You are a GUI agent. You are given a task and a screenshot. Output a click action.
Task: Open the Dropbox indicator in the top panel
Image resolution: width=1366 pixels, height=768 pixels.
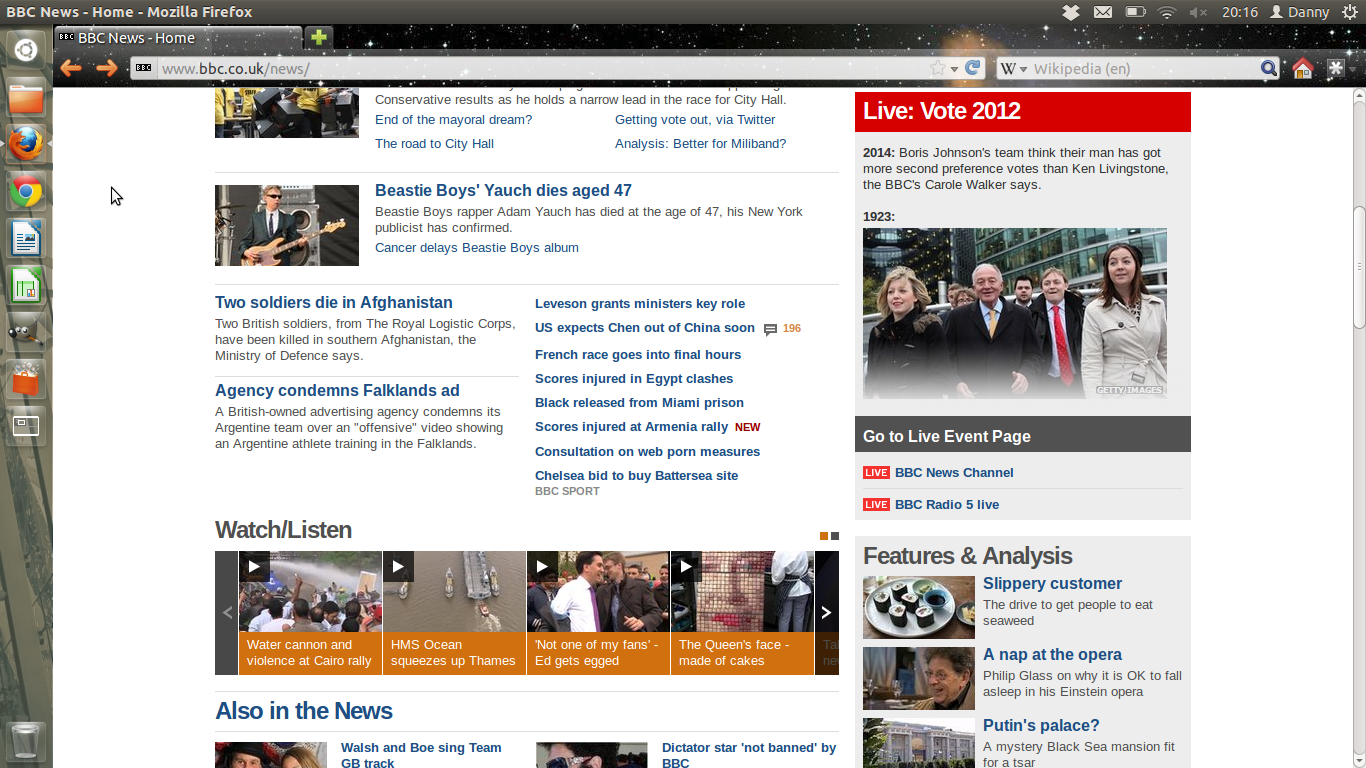point(1070,12)
